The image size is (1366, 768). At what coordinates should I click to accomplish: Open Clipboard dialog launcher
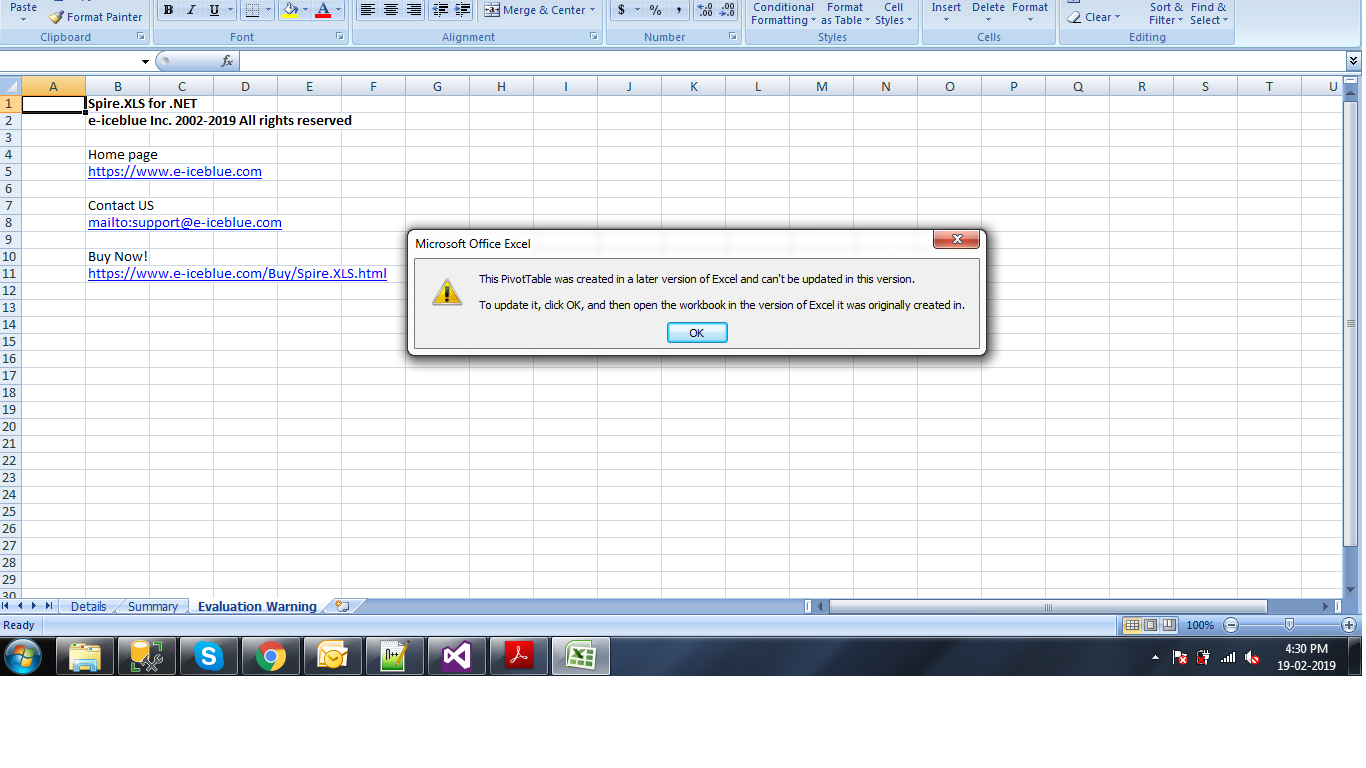click(x=141, y=37)
